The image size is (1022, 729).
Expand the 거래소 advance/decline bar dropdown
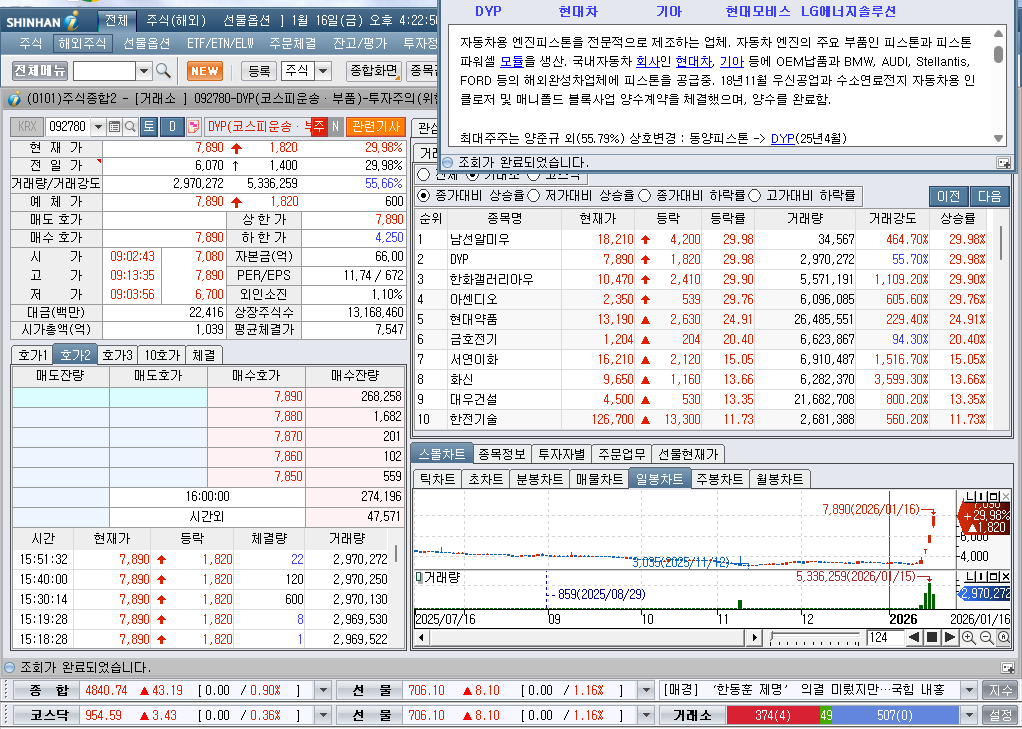[x=969, y=715]
